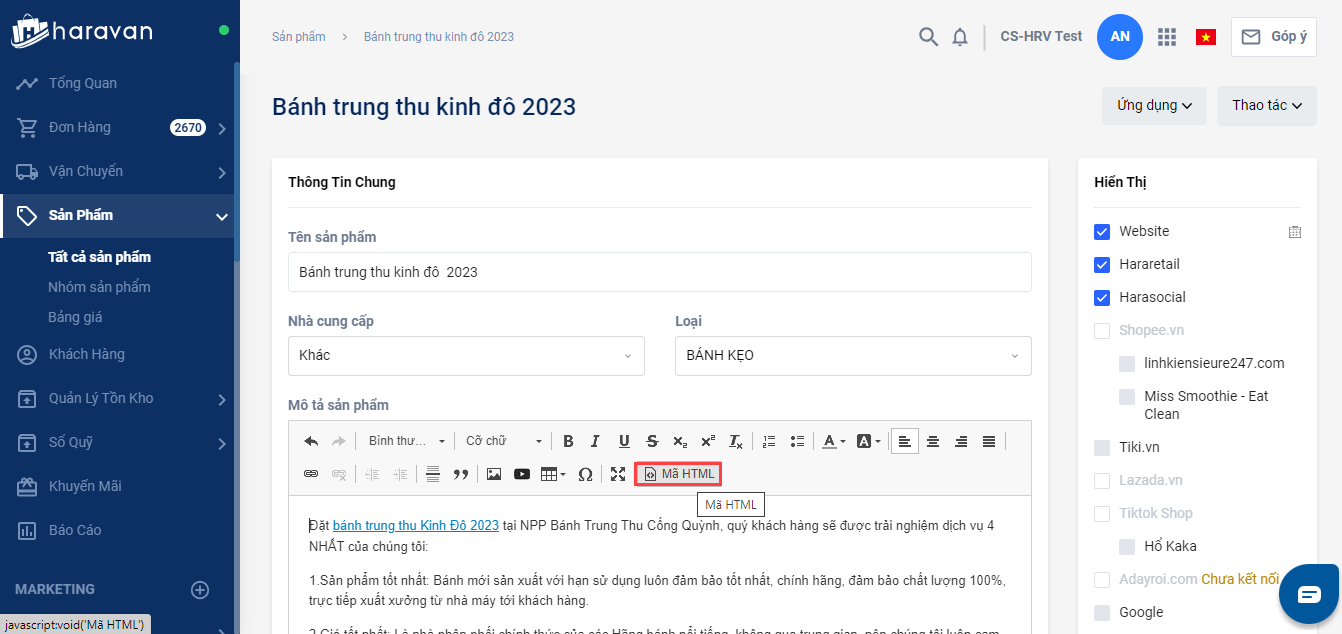Apply italic formatting in the editor toolbar
The width and height of the screenshot is (1342, 634).
coord(596,441)
